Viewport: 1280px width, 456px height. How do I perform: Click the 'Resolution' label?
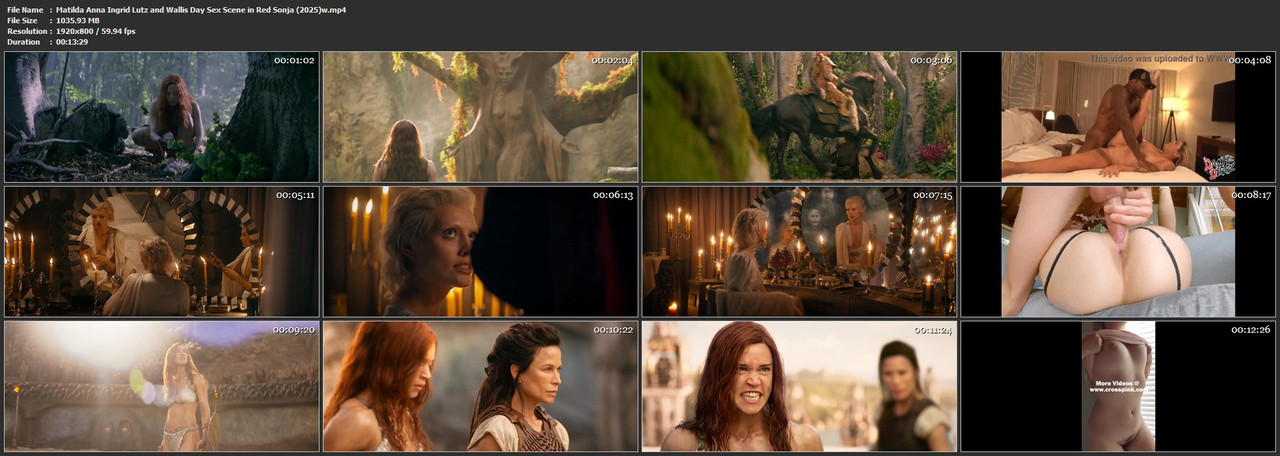[x=26, y=31]
